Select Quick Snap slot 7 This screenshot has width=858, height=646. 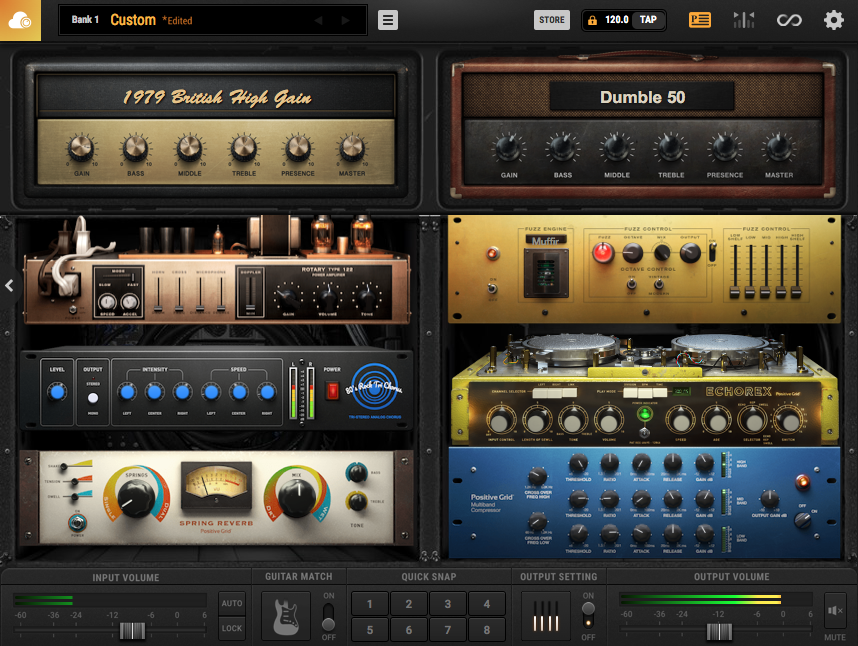pyautogui.click(x=448, y=630)
